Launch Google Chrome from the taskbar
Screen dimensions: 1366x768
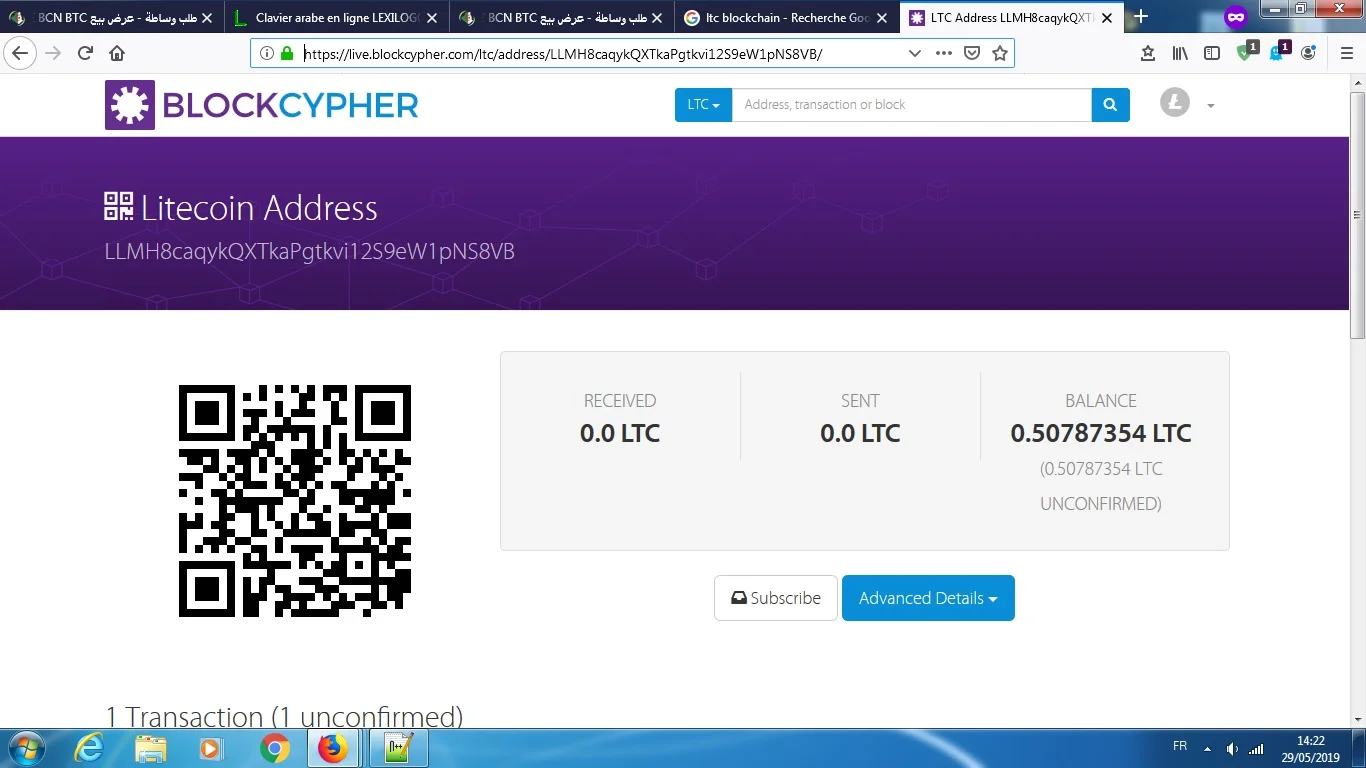[x=274, y=748]
